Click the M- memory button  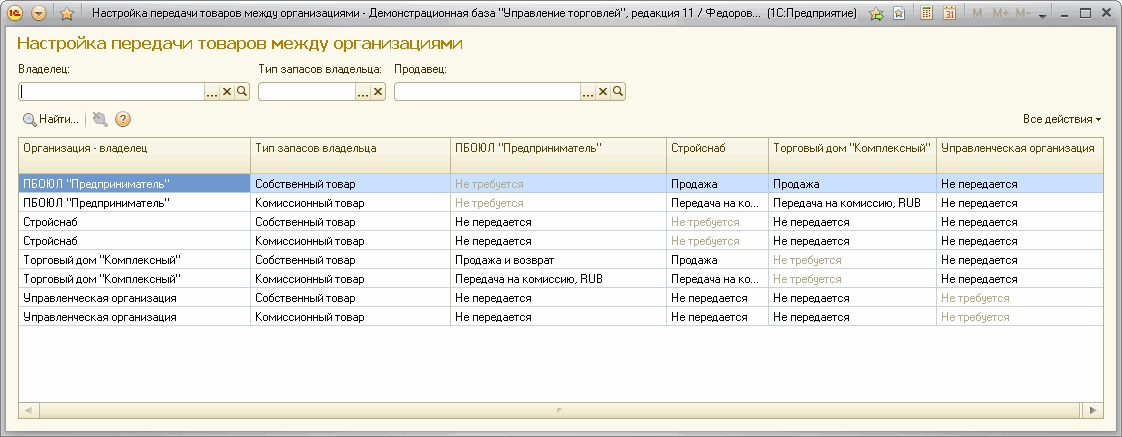pyautogui.click(x=1023, y=14)
